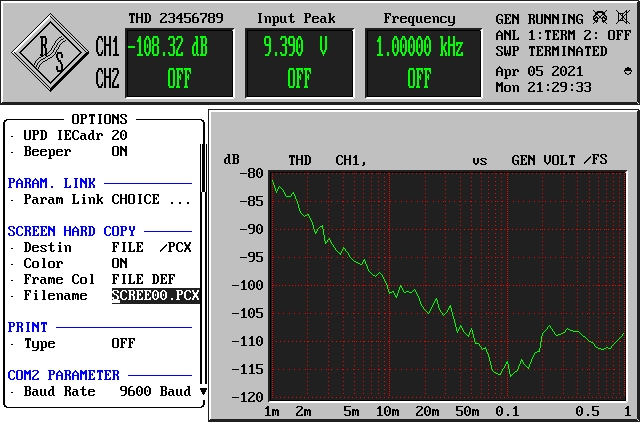
Task: Click the graph title THD CH1,
Action: coord(327,160)
